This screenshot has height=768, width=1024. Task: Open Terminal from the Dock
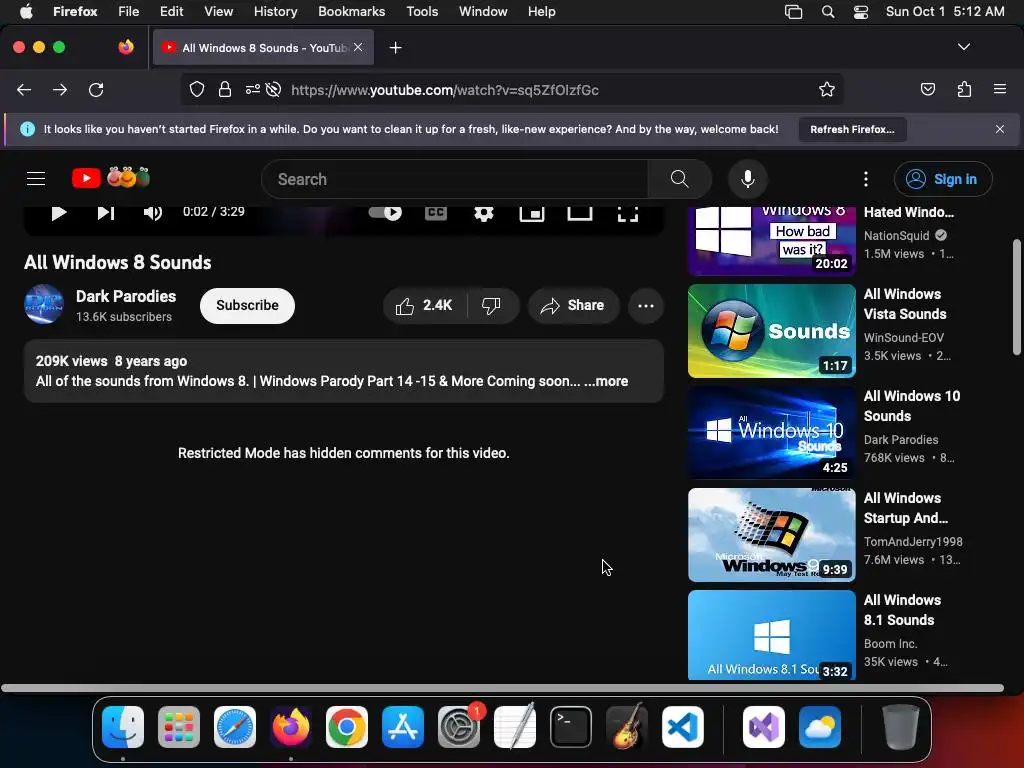[571, 727]
